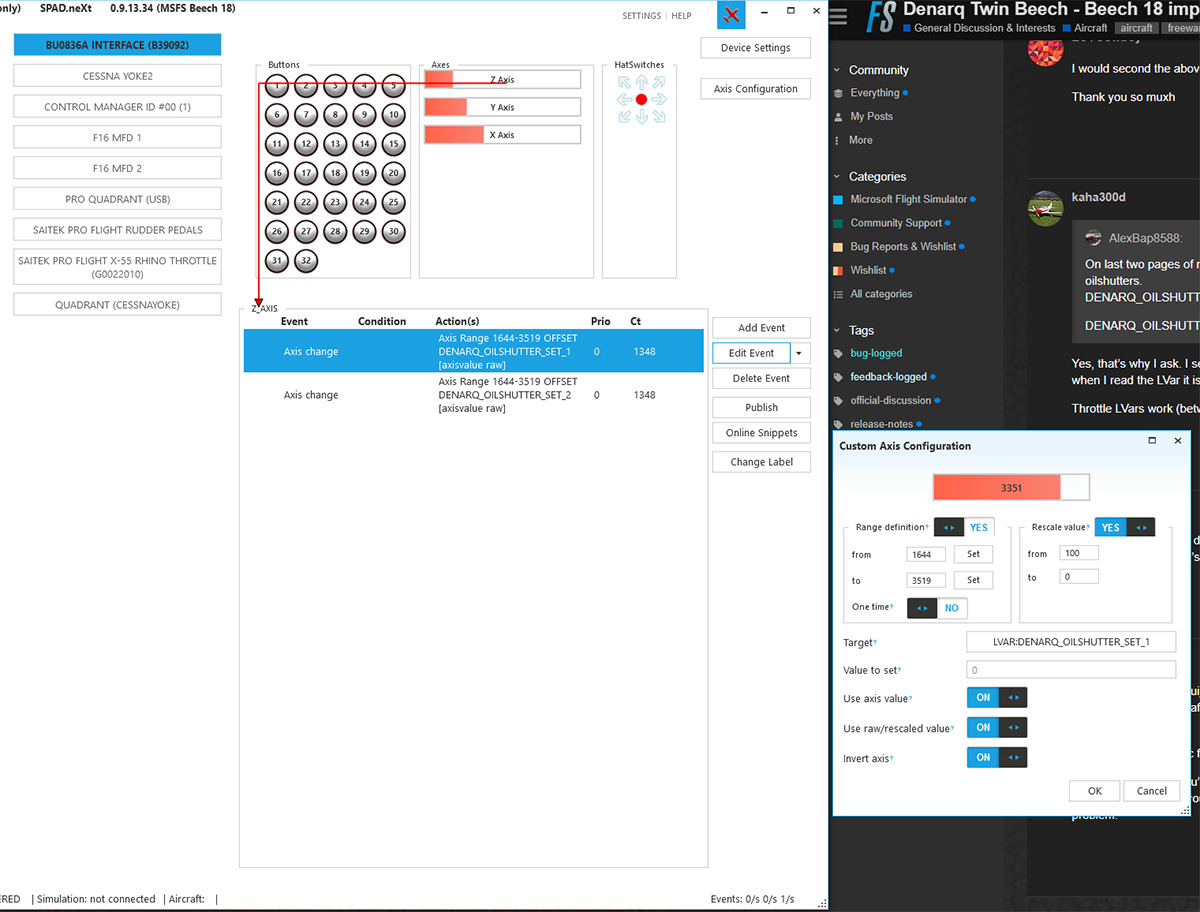Click the range from field 1644

(x=926, y=554)
